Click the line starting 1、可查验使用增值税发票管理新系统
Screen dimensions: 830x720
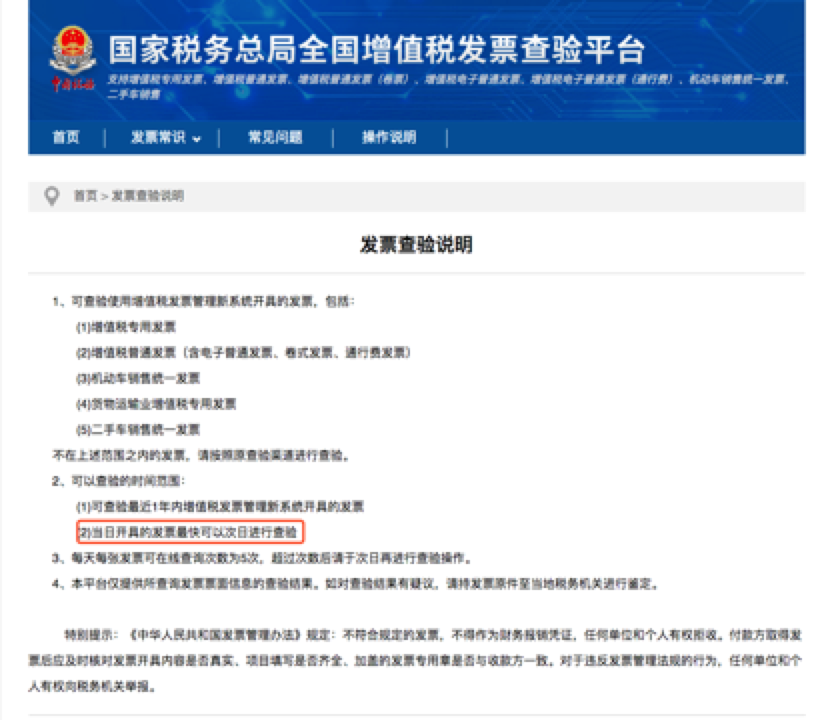203,302
